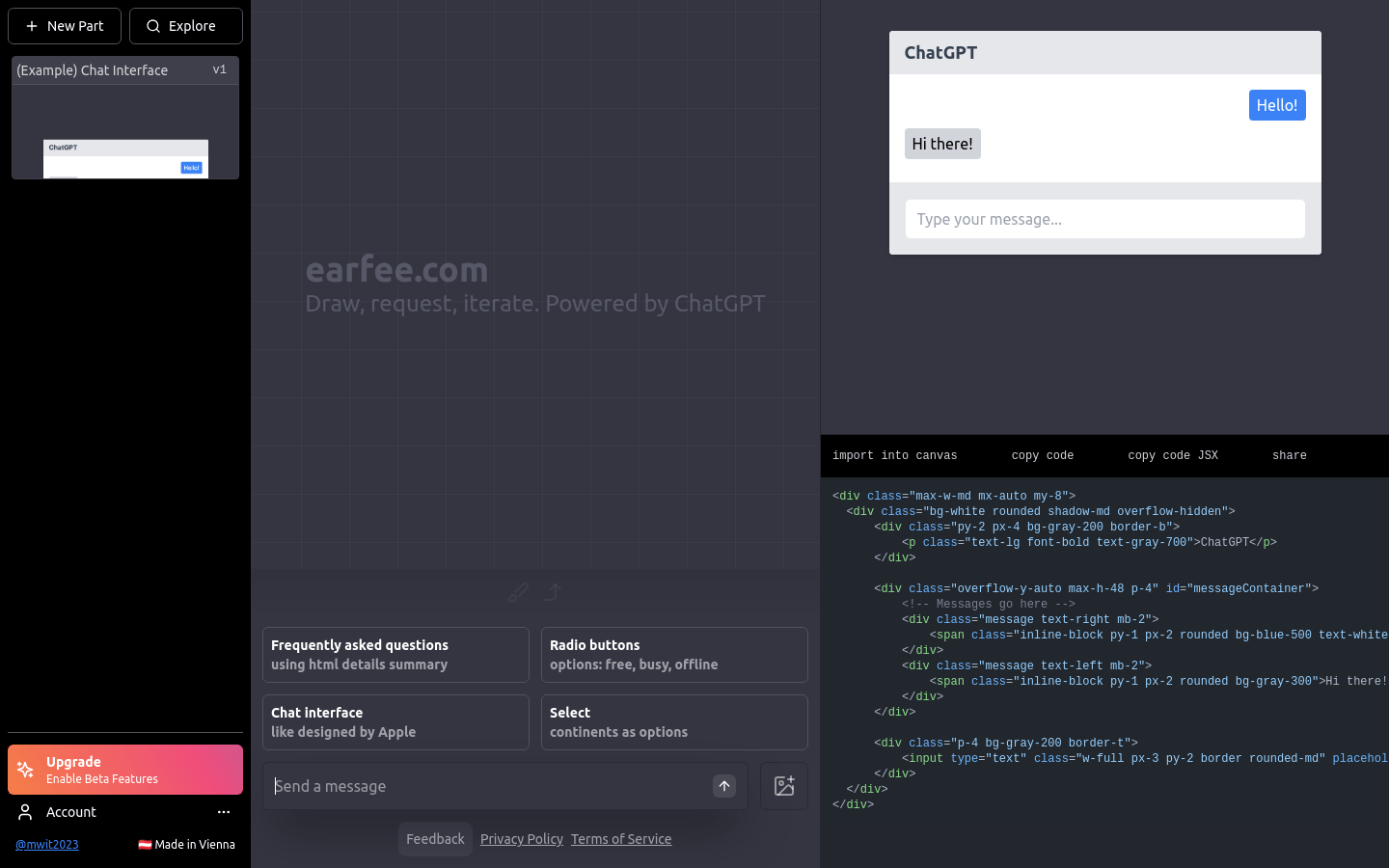
Task: Send the message with the arrow icon
Action: 724,786
